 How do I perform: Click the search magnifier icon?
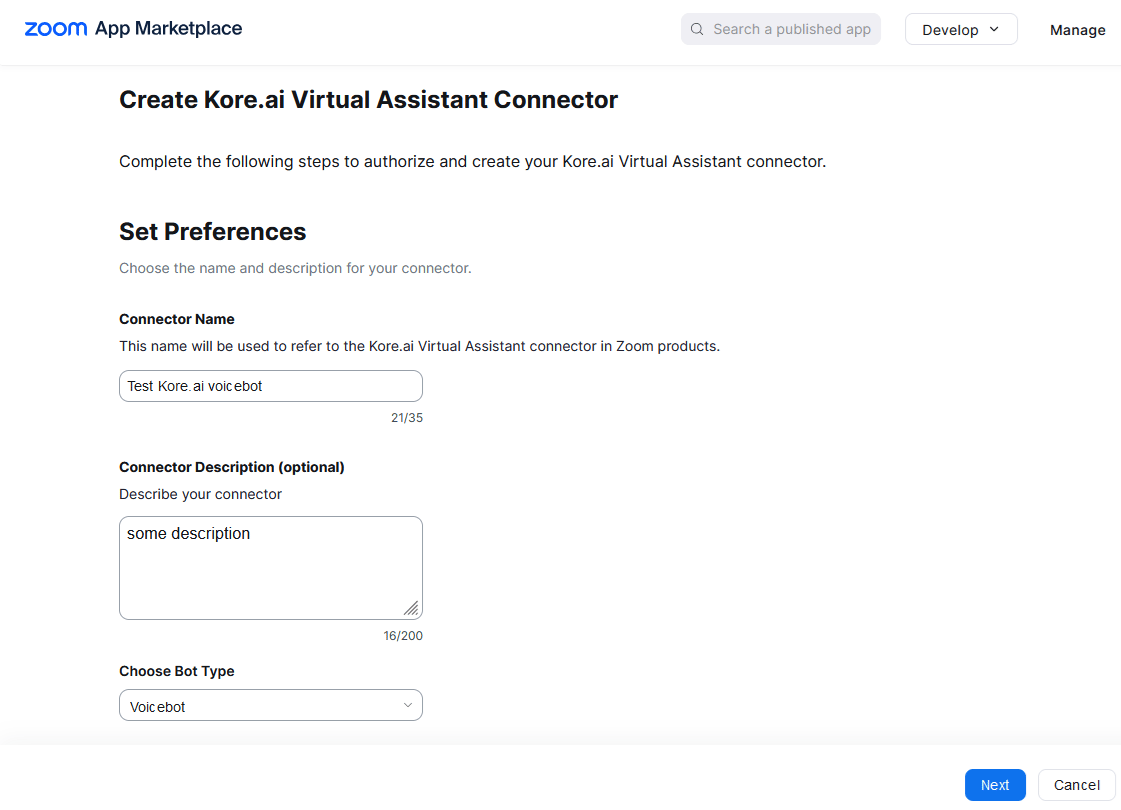(x=697, y=29)
